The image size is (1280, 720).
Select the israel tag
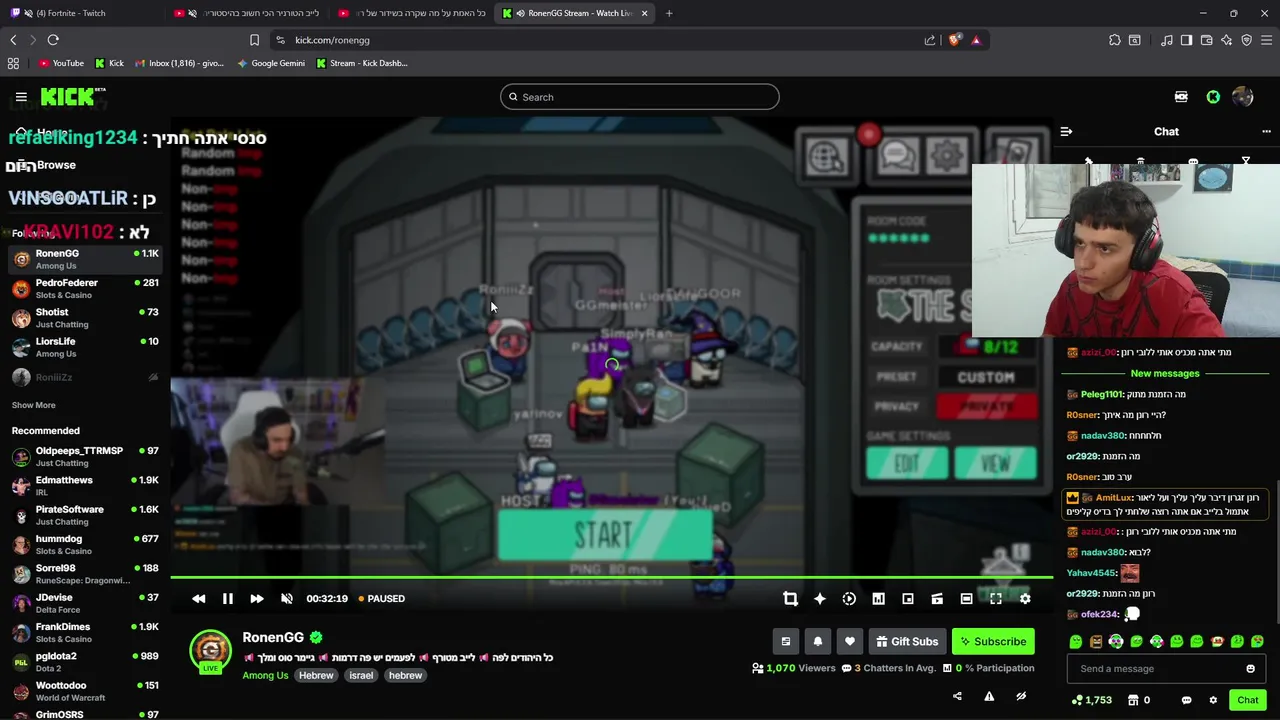tap(361, 675)
